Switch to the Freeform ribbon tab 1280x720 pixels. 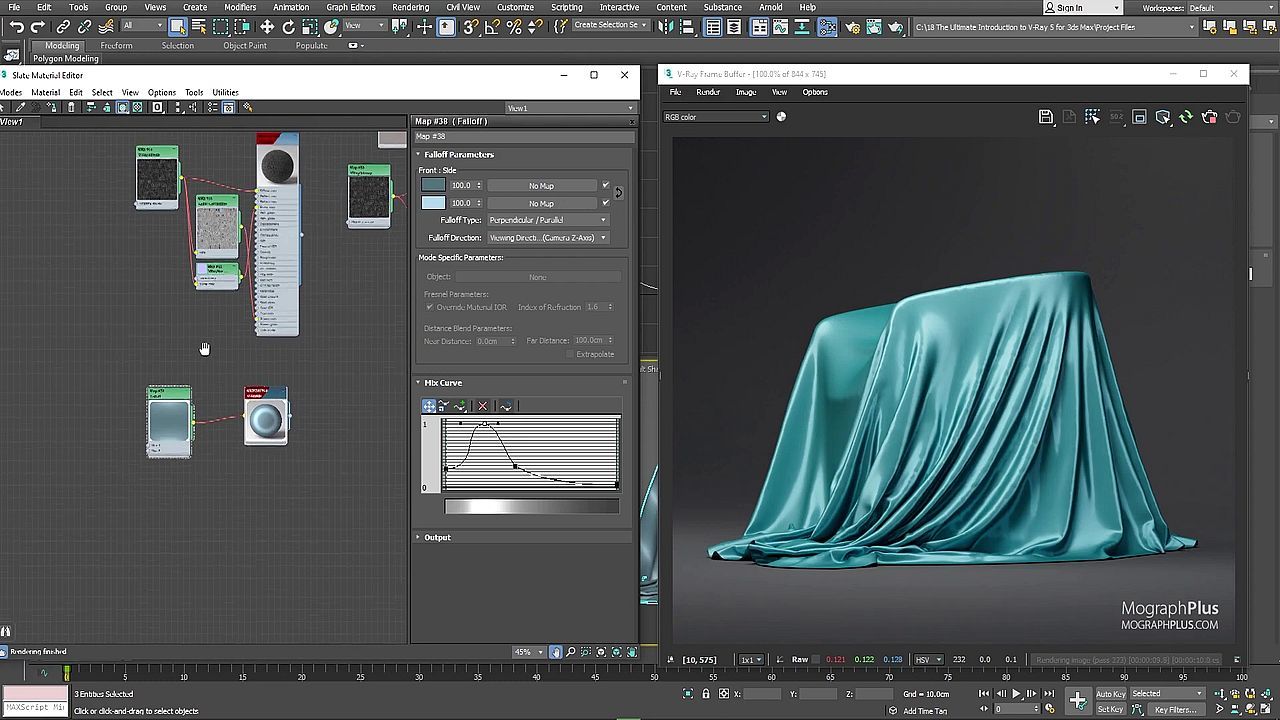(116, 45)
